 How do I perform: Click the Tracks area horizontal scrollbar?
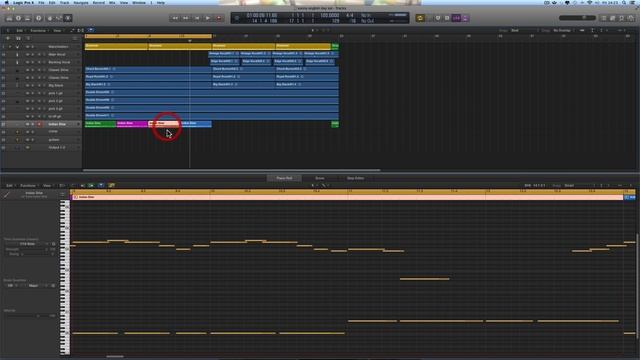[x=231, y=170]
